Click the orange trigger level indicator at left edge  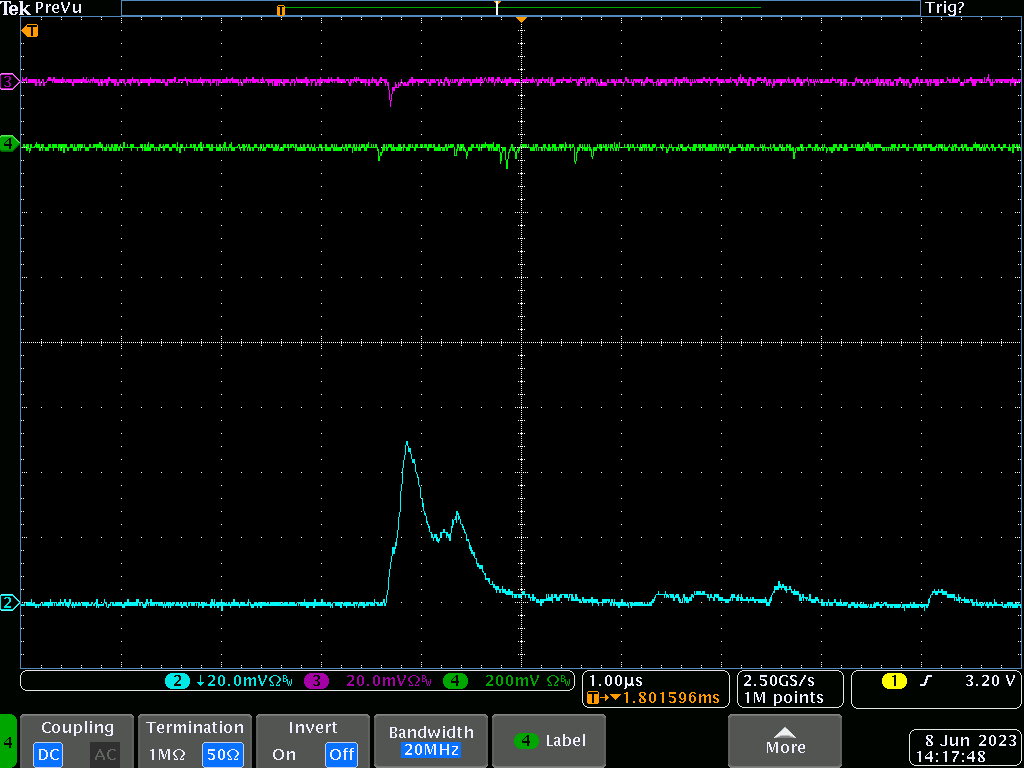(x=31, y=31)
